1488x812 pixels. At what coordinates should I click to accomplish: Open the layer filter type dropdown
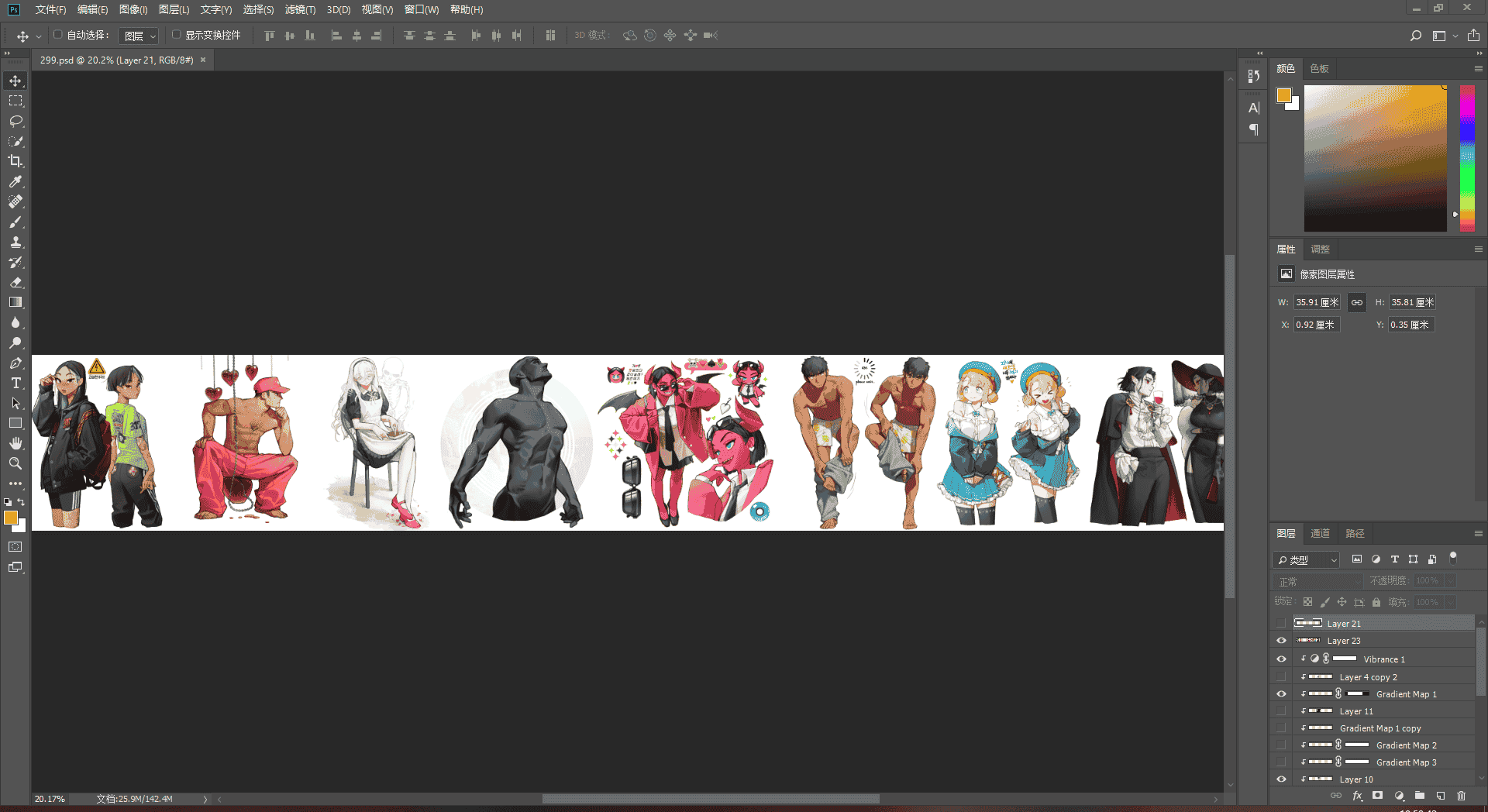[1307, 559]
